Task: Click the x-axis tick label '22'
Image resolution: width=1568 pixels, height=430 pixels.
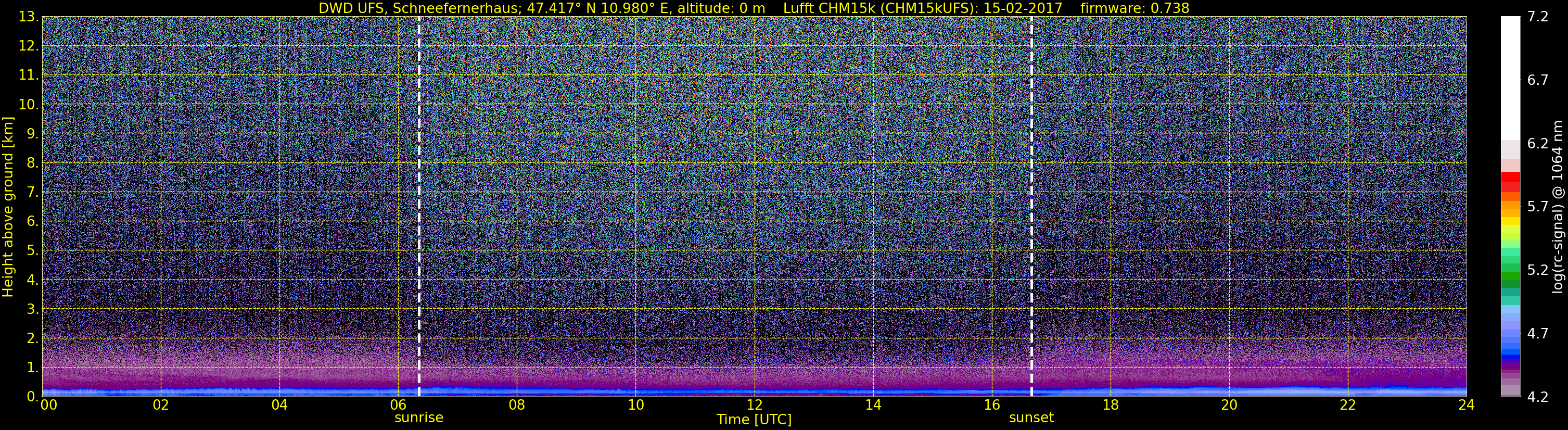Action: point(1348,405)
